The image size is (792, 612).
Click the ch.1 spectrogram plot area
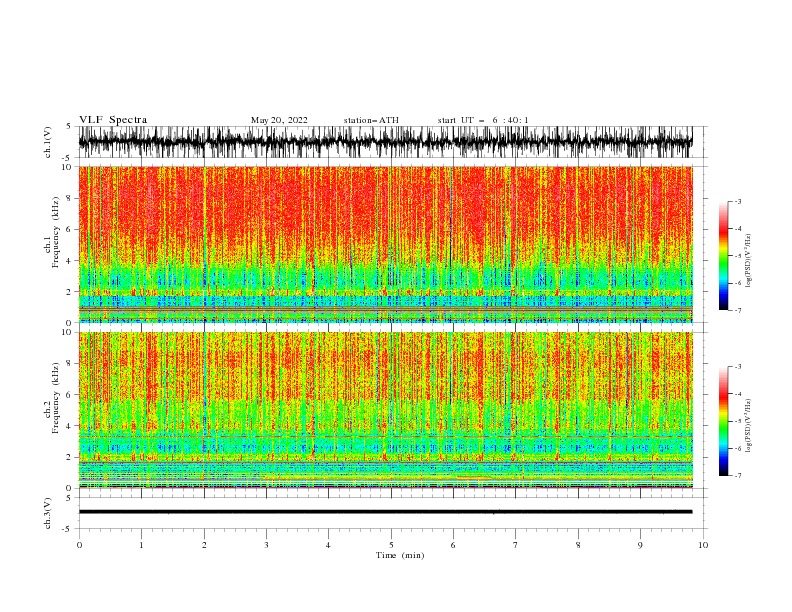pyautogui.click(x=385, y=244)
